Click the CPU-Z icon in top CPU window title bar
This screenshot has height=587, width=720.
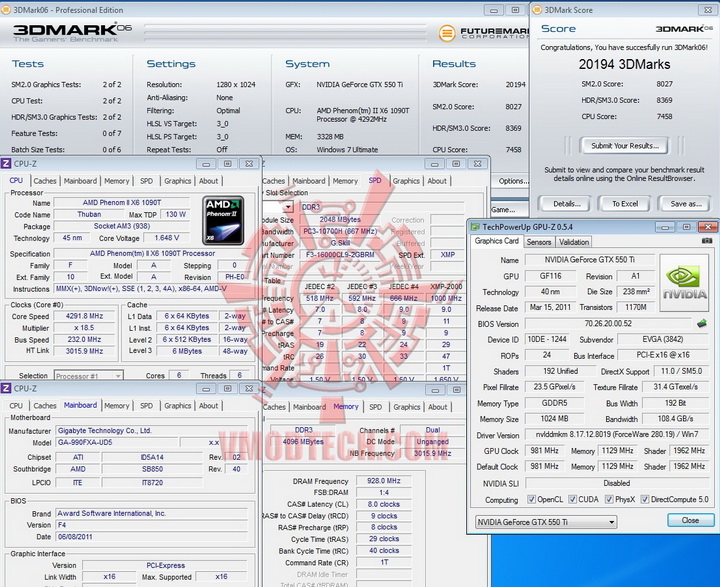[6, 164]
